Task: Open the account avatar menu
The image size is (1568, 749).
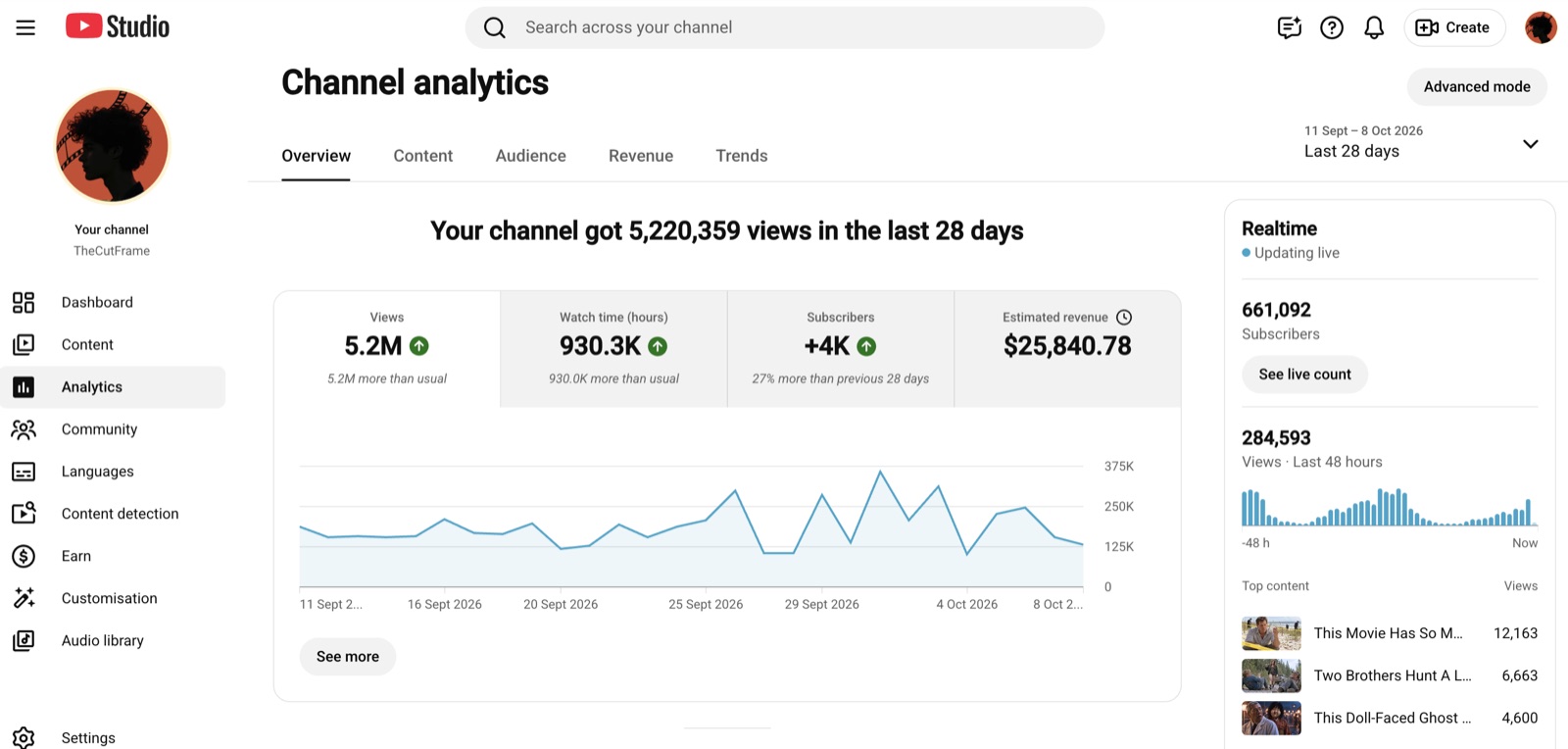Action: pyautogui.click(x=1541, y=27)
